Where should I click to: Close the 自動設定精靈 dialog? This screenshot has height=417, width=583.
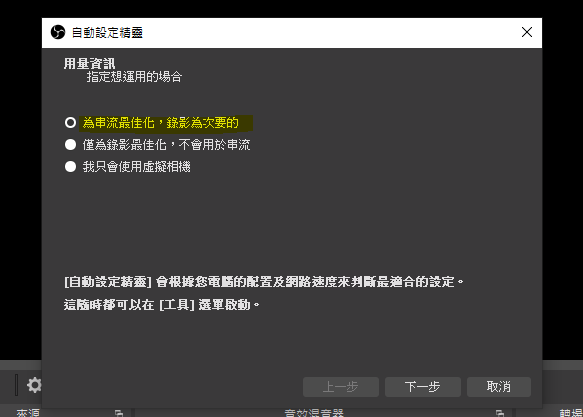click(526, 32)
